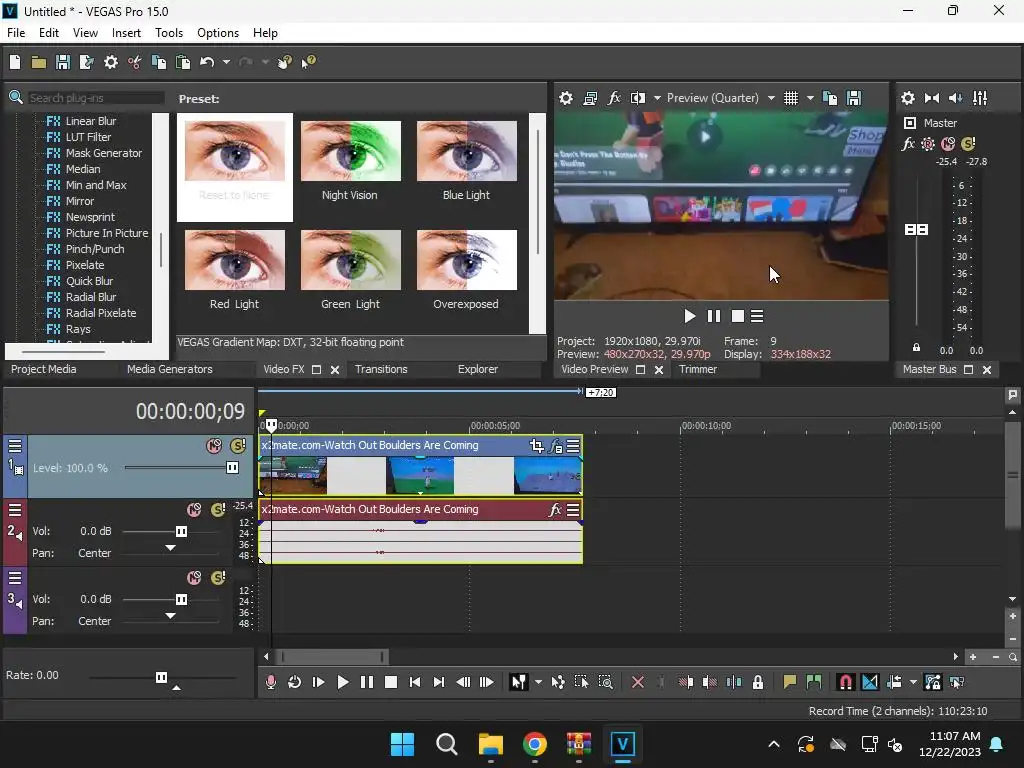Toggle Loop Playback in transport bar
The image size is (1024, 768).
[x=295, y=682]
